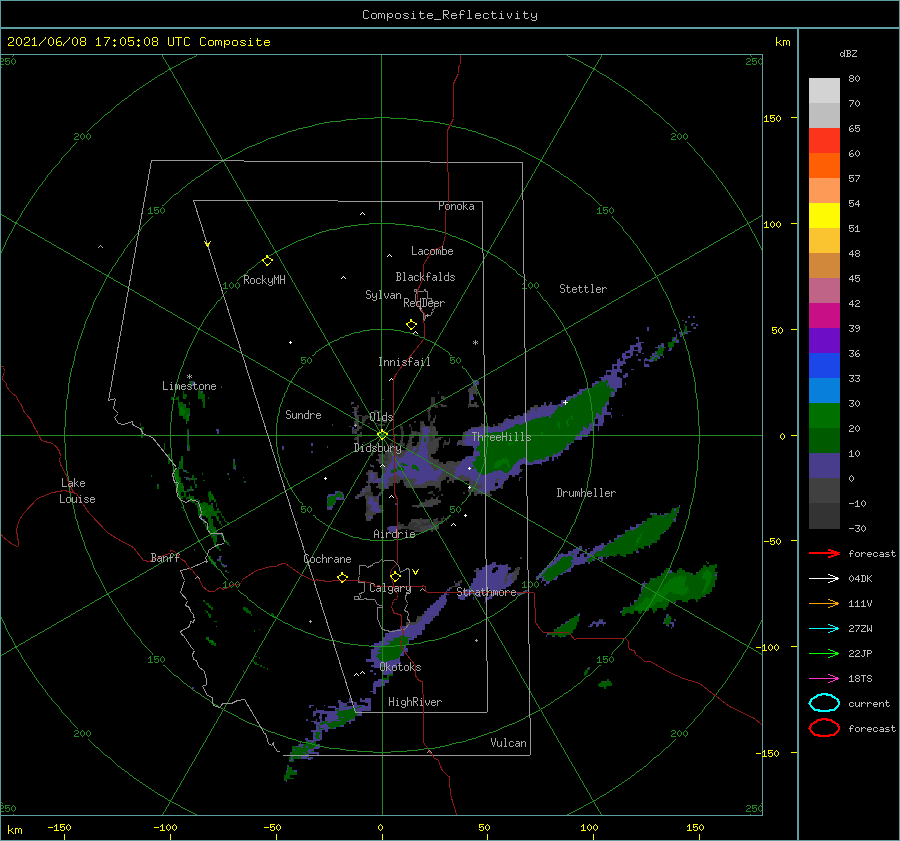Click the Limestone label
The width and height of the screenshot is (900, 841).
pyautogui.click(x=189, y=386)
